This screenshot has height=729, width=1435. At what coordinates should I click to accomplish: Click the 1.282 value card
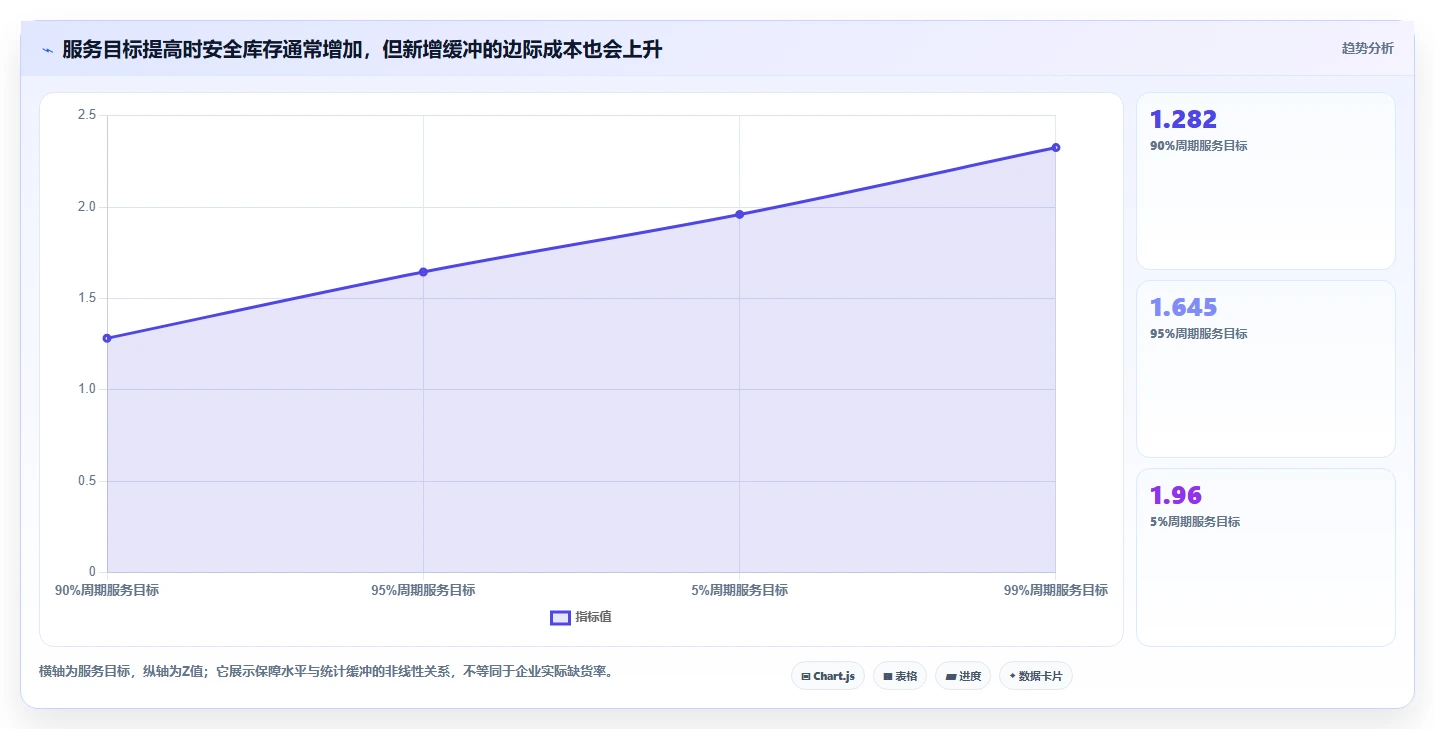(x=1265, y=181)
